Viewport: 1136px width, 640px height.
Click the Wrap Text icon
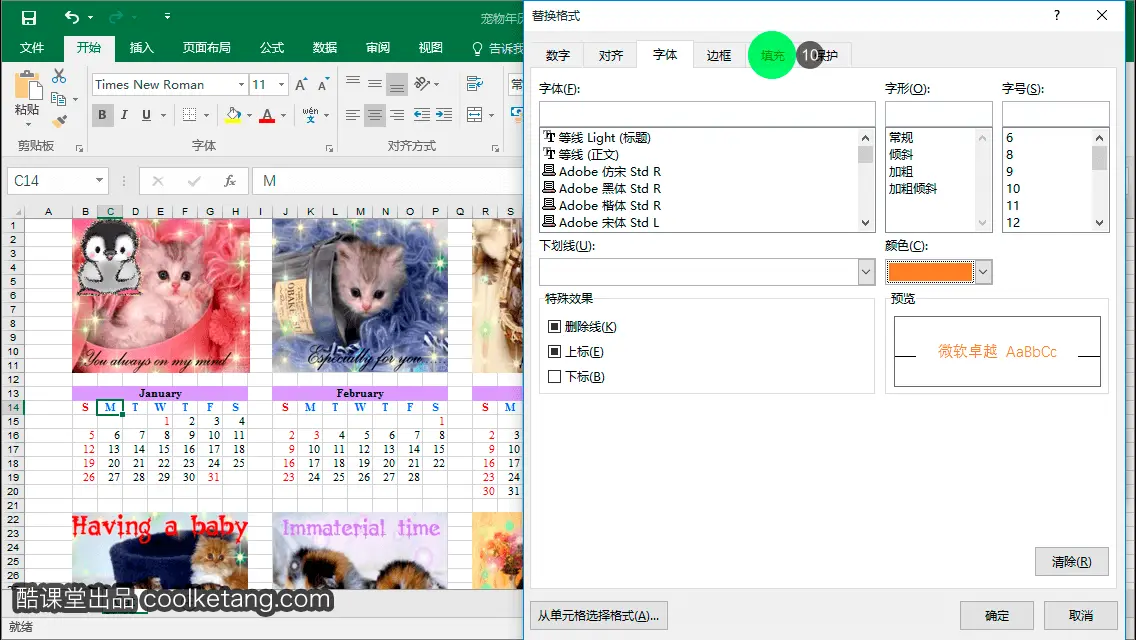475,84
